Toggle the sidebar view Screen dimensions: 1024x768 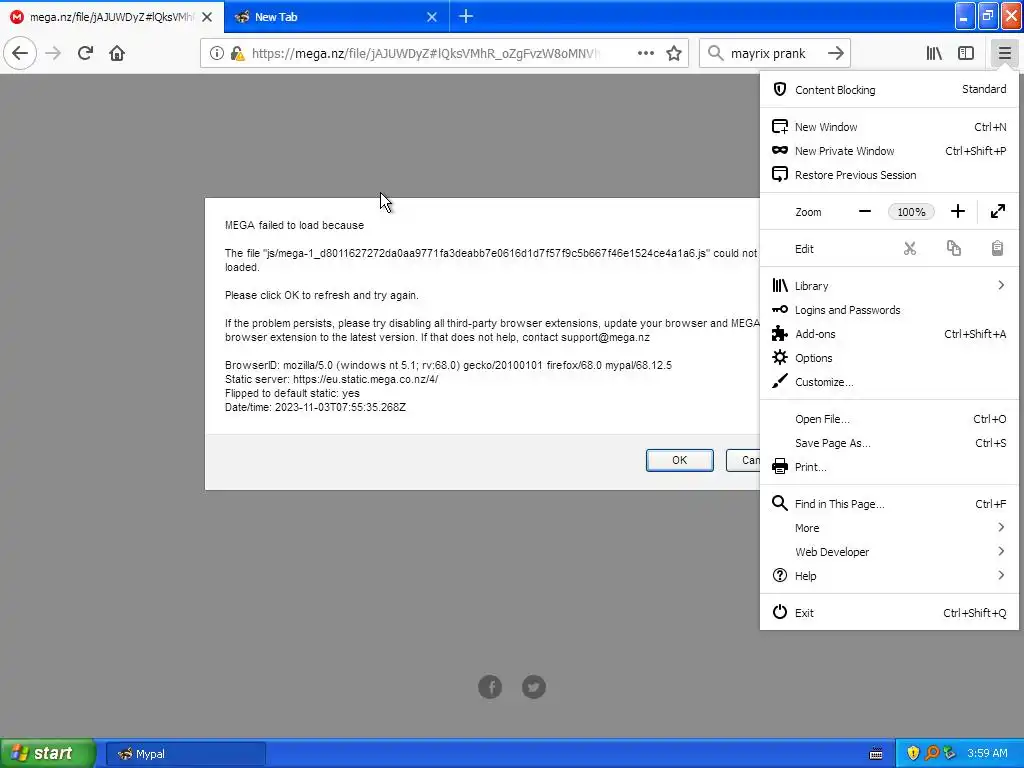[966, 53]
